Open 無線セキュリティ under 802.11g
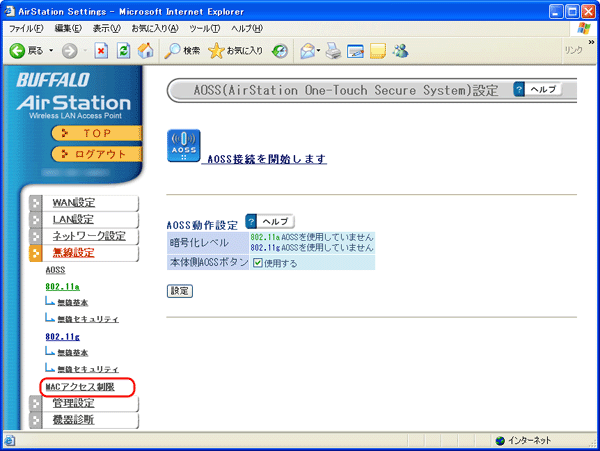 tap(88, 369)
